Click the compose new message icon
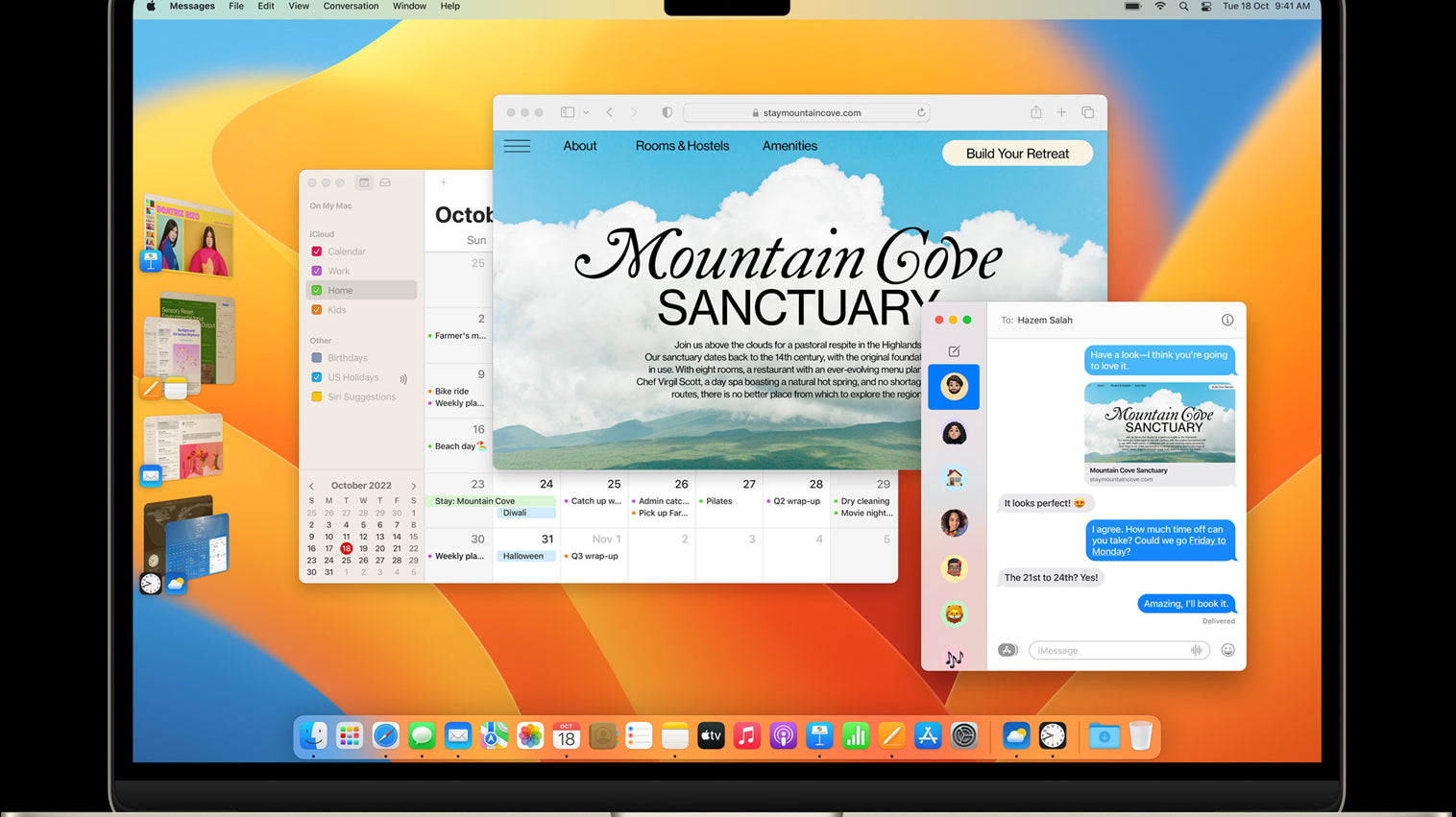1456x817 pixels. [954, 351]
